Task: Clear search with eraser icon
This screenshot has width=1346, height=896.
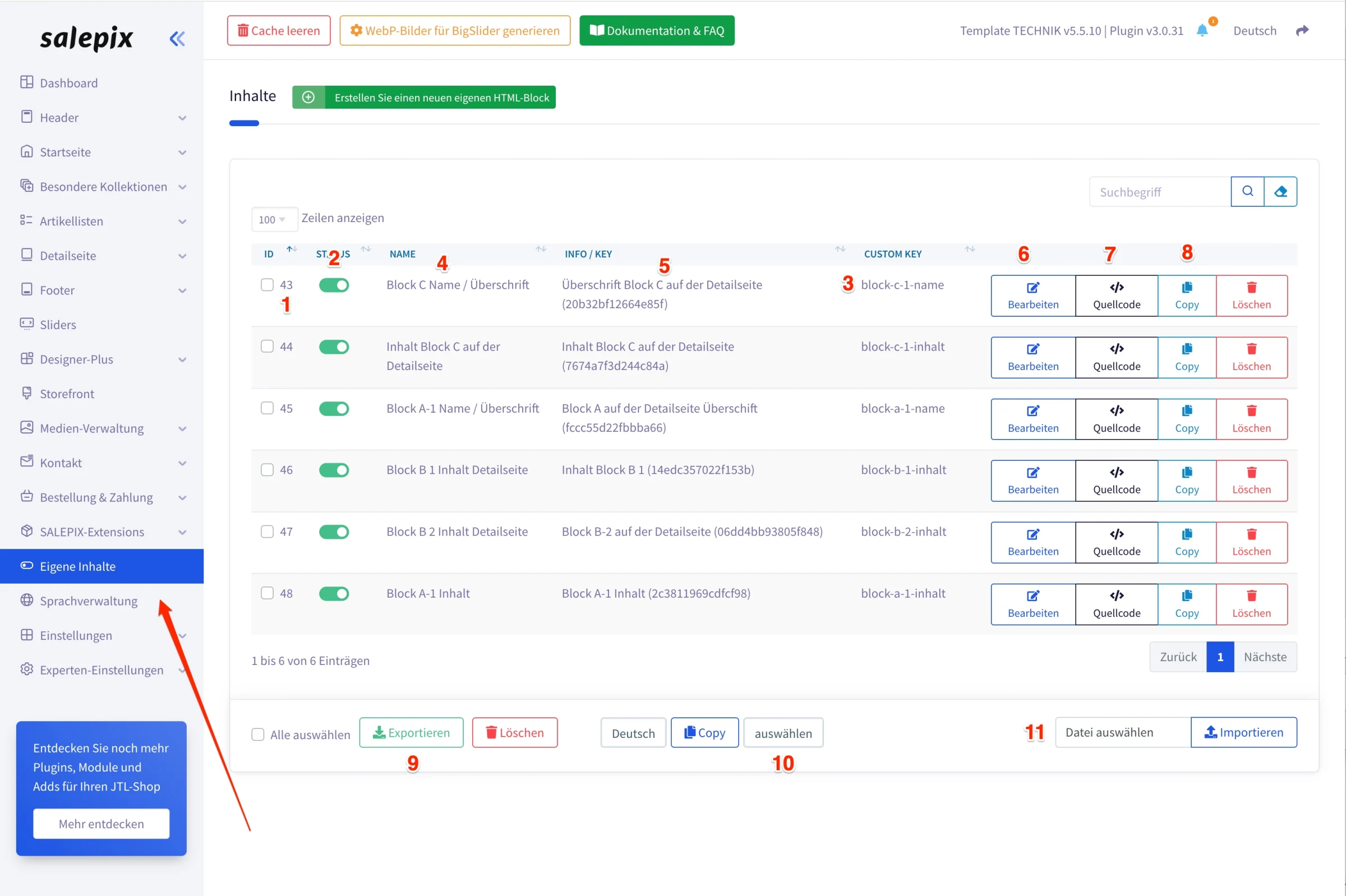Action: [x=1281, y=191]
